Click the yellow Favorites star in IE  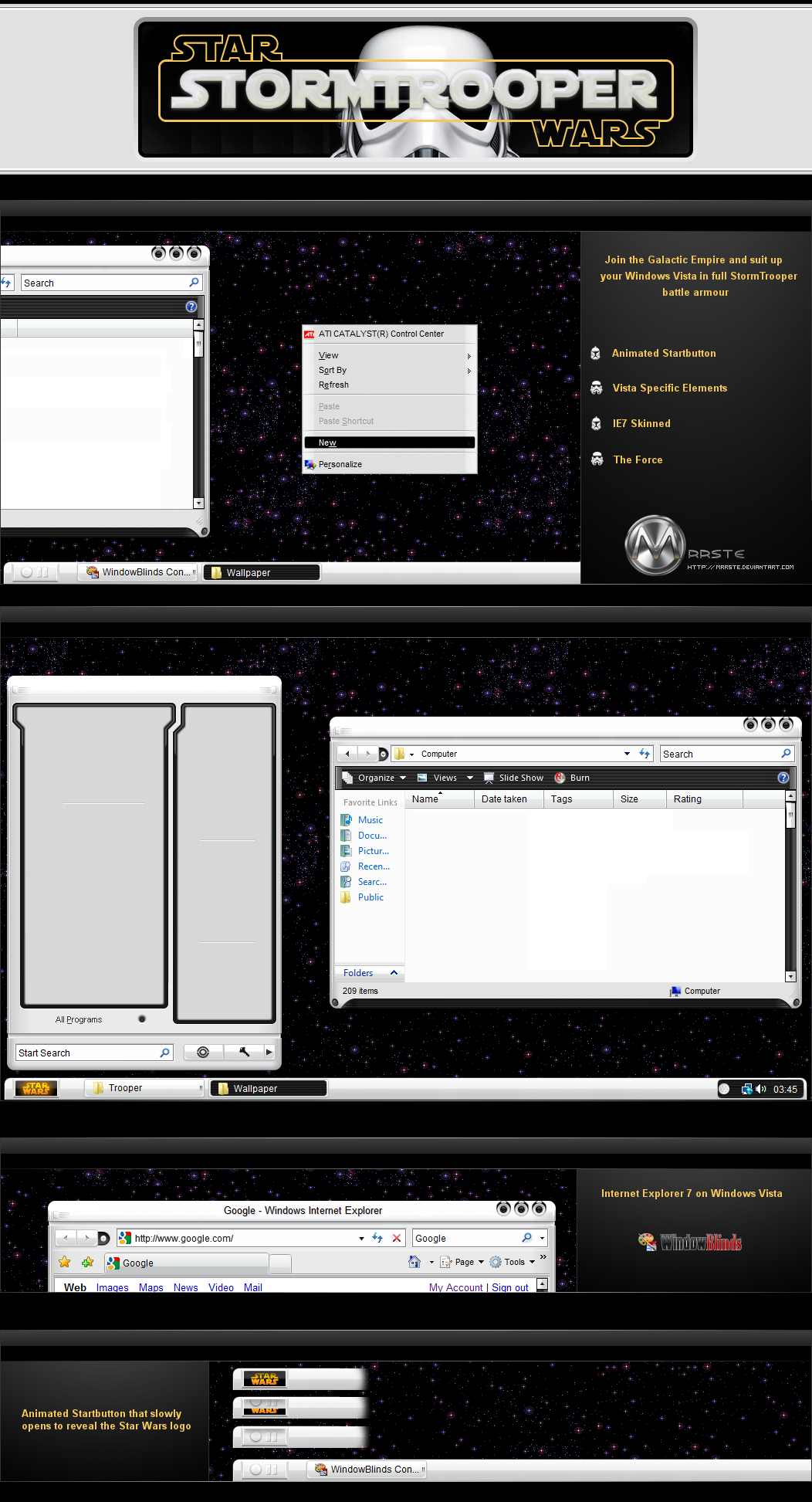tap(65, 1262)
